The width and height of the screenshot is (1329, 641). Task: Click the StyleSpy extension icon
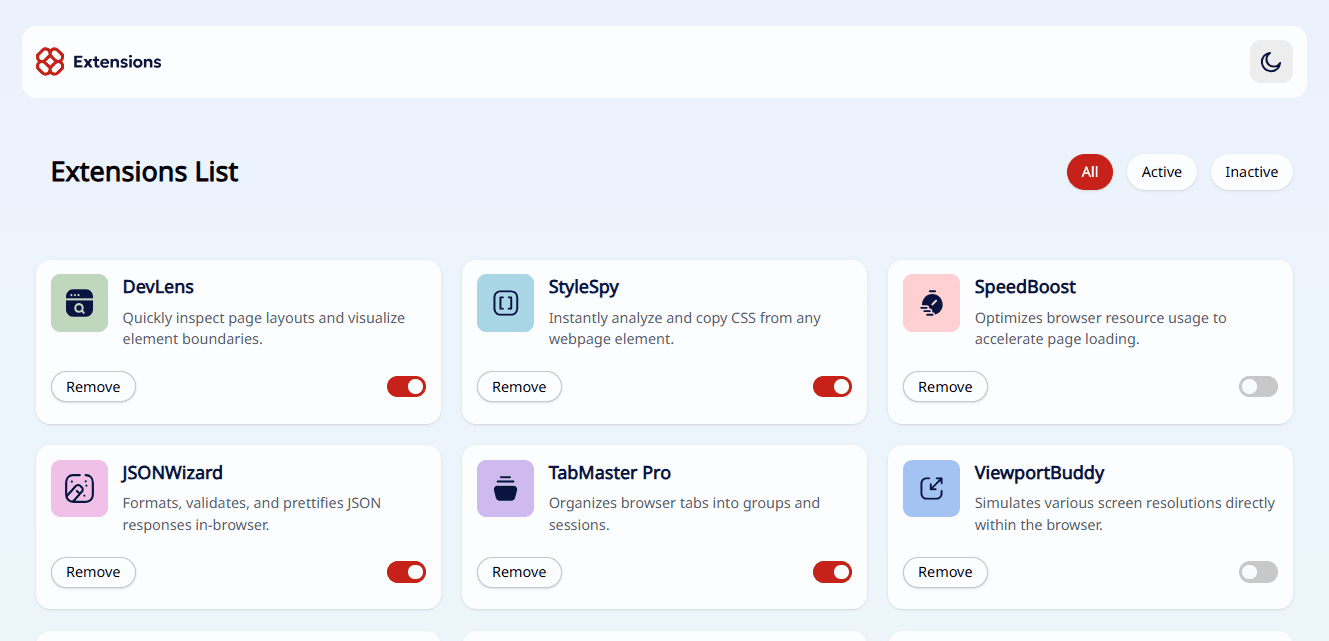coord(505,302)
